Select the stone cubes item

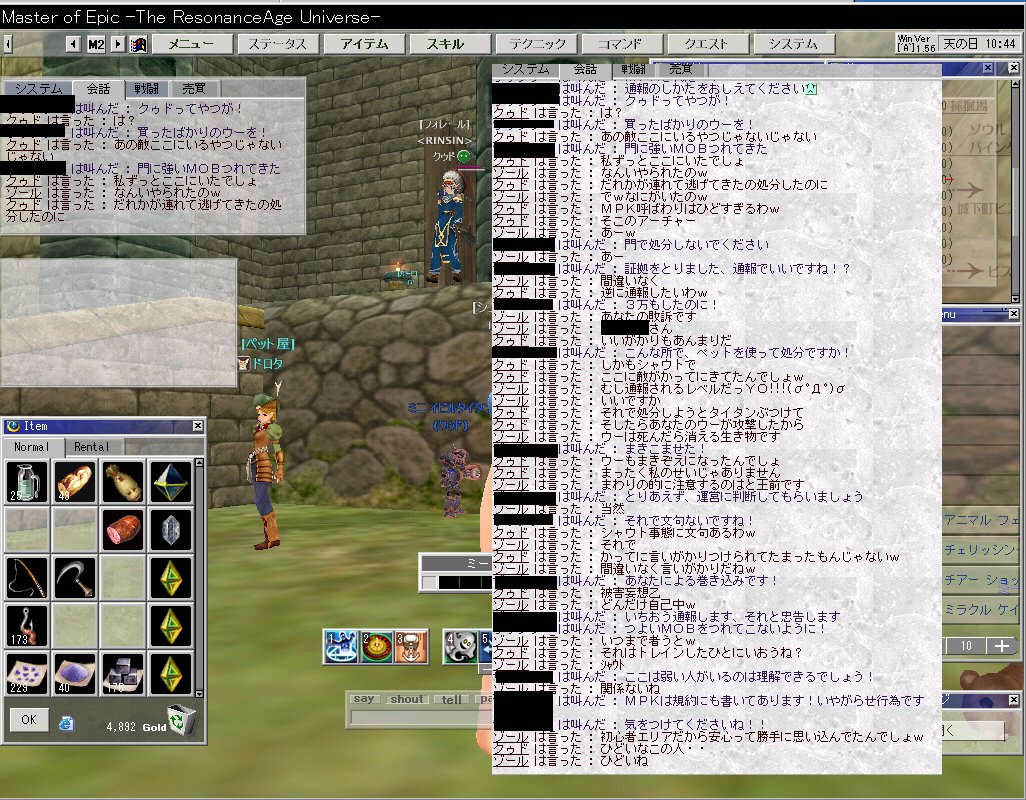click(122, 674)
